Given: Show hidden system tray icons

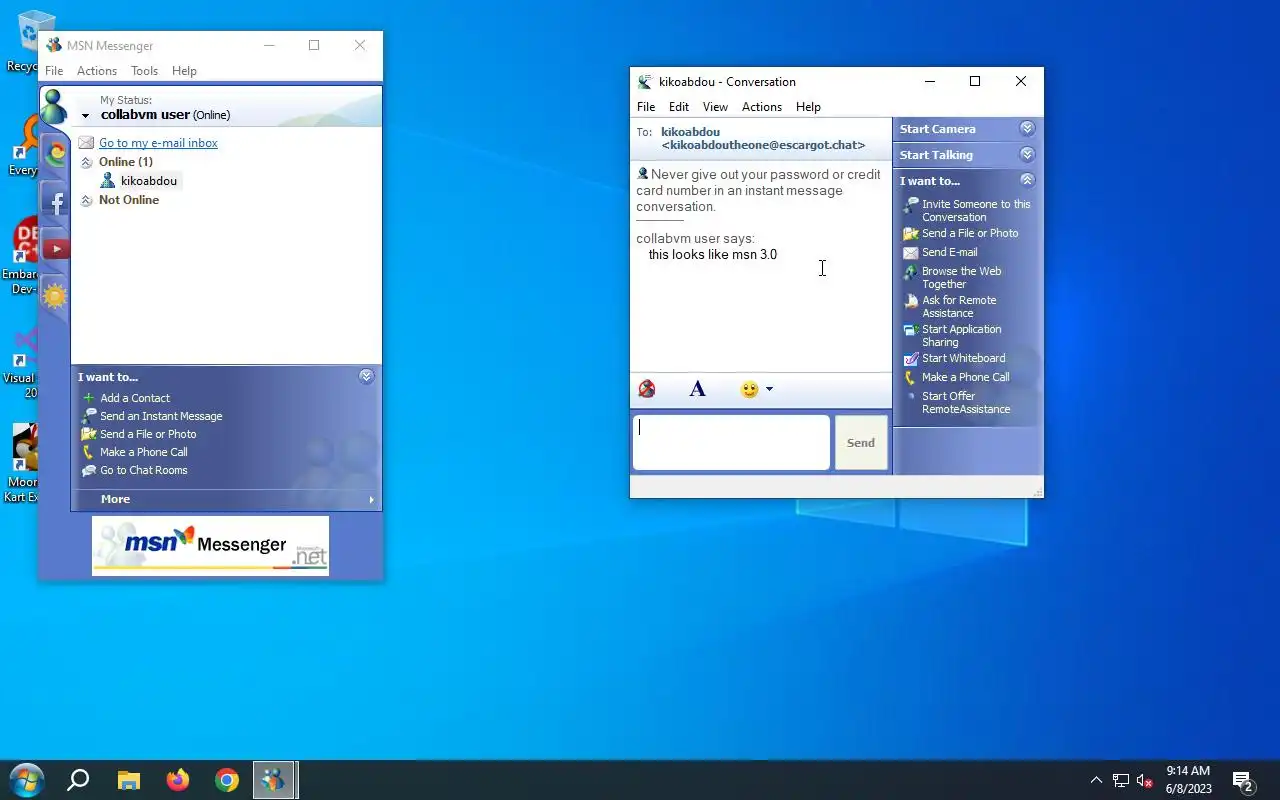Looking at the screenshot, I should [x=1096, y=780].
